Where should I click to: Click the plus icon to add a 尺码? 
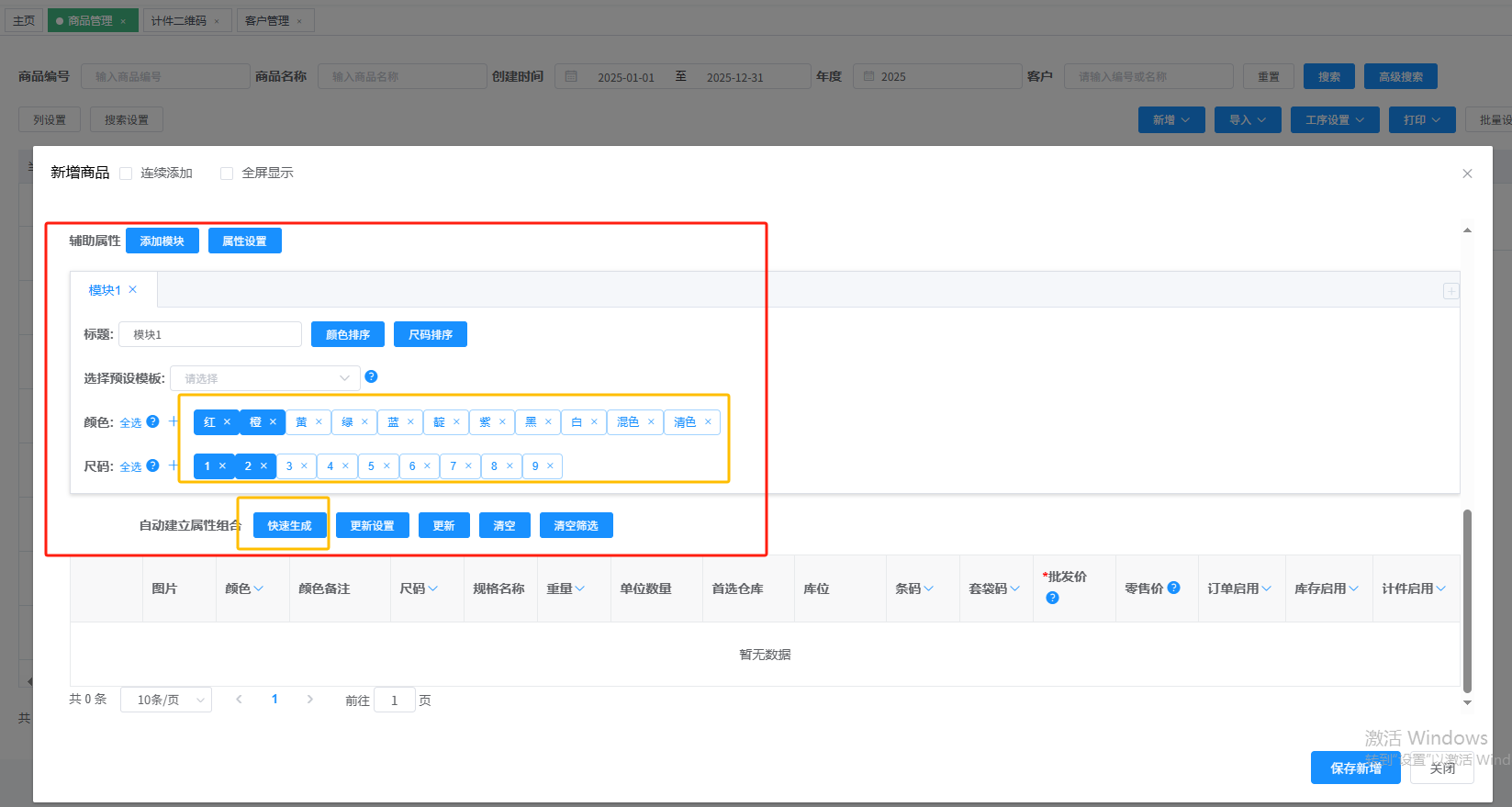click(x=174, y=465)
